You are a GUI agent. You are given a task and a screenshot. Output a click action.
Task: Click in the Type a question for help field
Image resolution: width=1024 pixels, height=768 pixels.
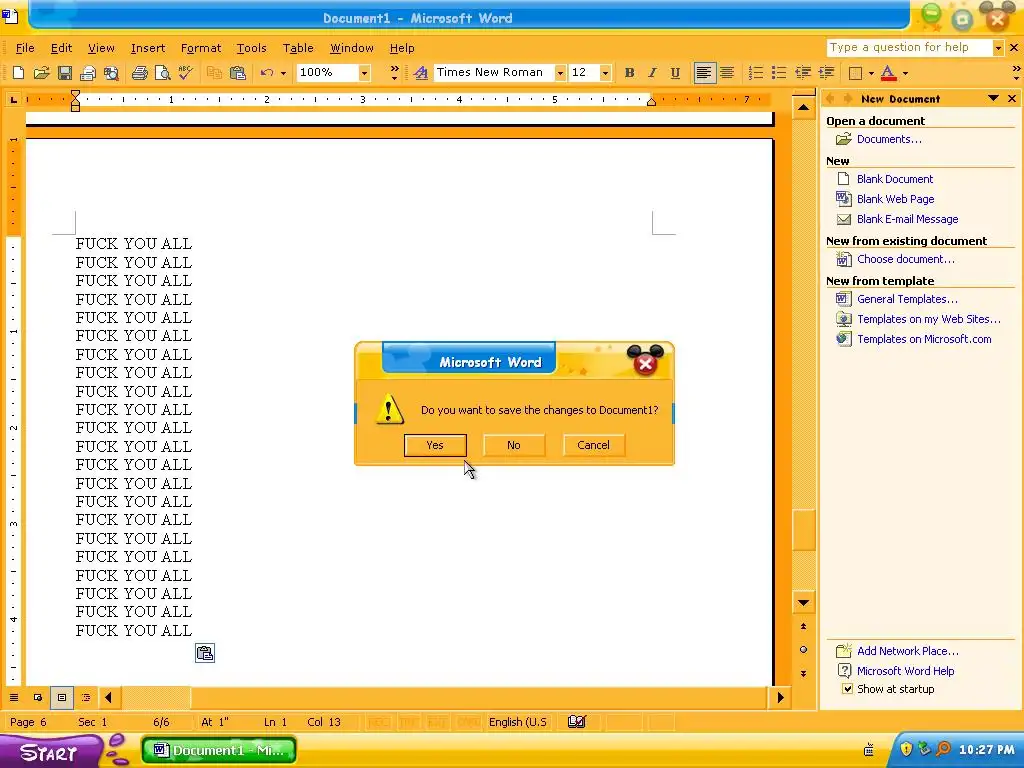pos(909,48)
